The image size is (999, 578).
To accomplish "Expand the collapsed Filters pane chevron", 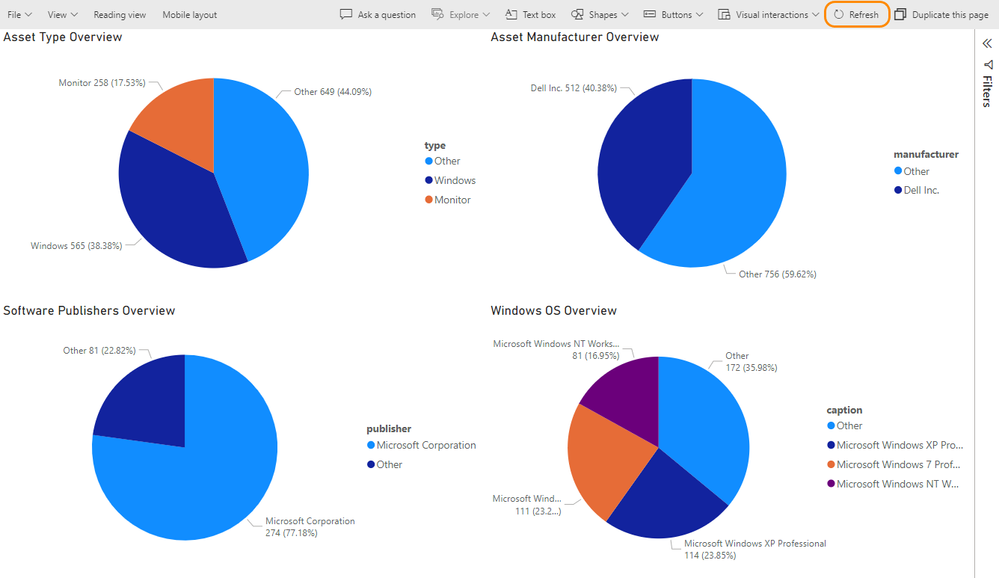I will (987, 44).
